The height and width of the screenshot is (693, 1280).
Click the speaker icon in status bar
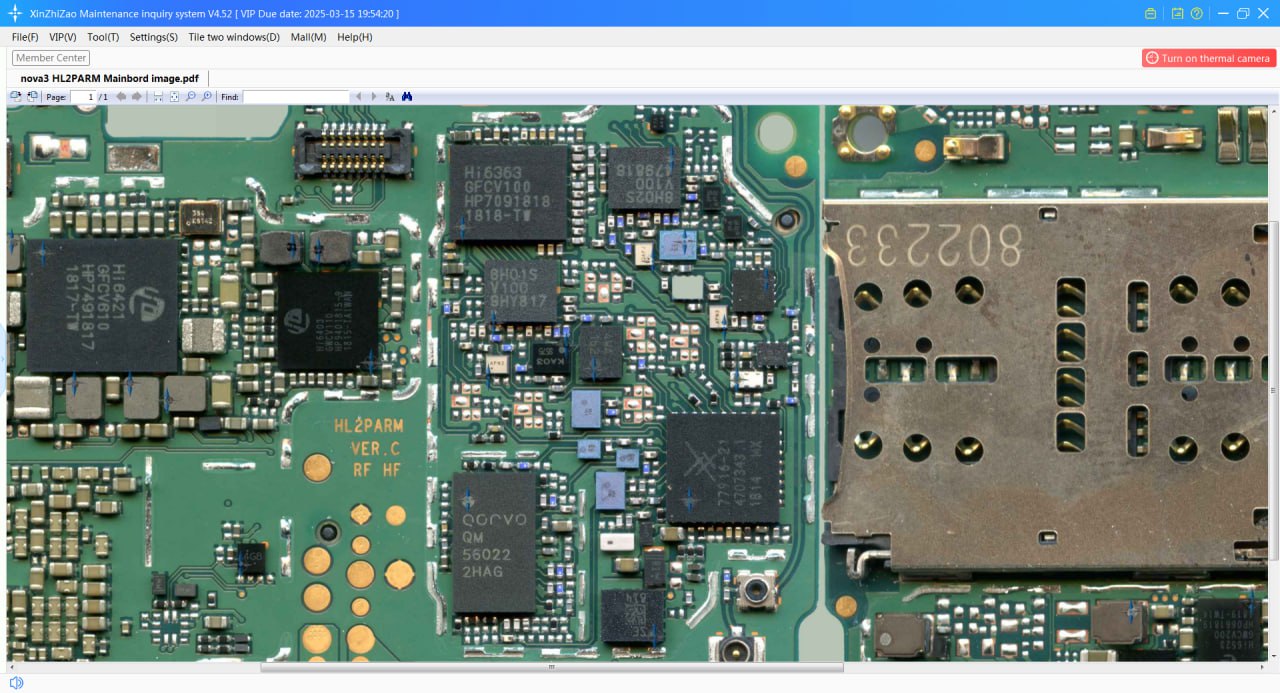coord(16,683)
